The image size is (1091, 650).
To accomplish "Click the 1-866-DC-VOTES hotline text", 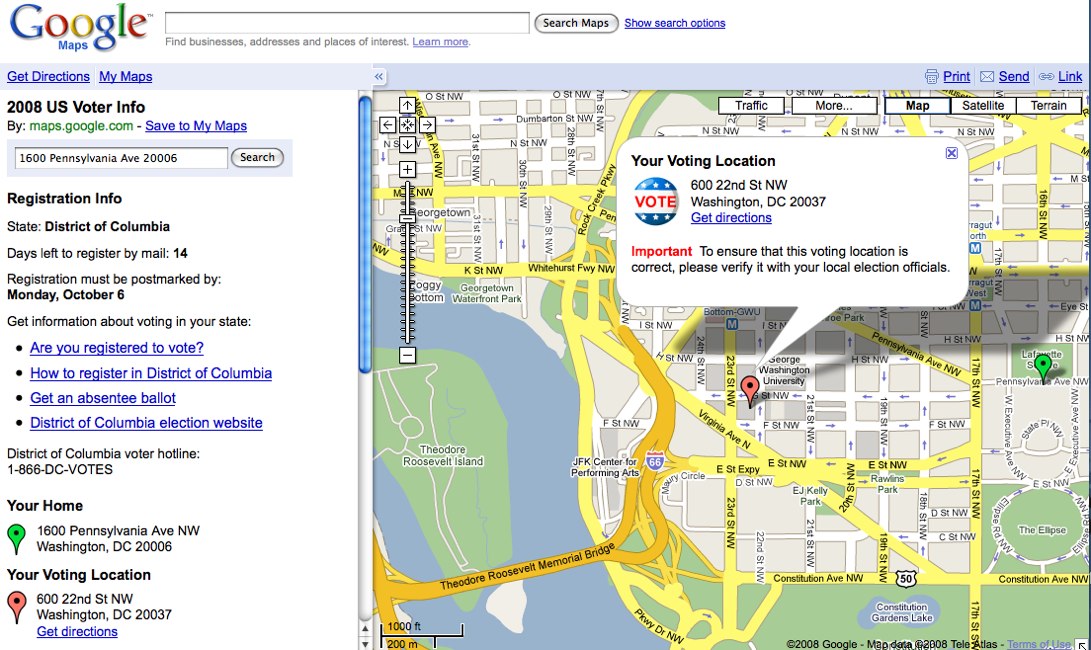I will pyautogui.click(x=60, y=470).
